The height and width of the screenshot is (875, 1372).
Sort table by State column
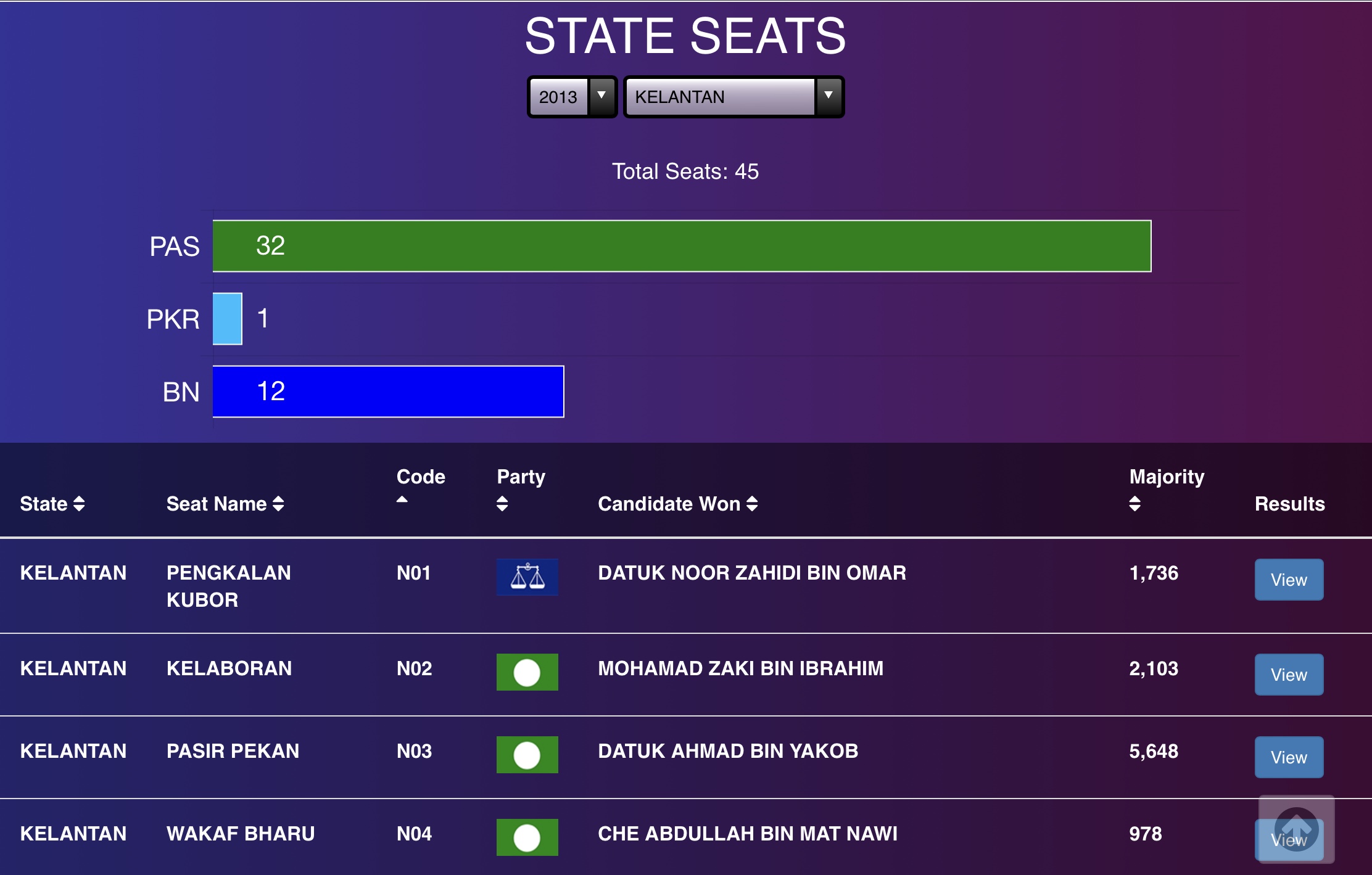tap(52, 504)
